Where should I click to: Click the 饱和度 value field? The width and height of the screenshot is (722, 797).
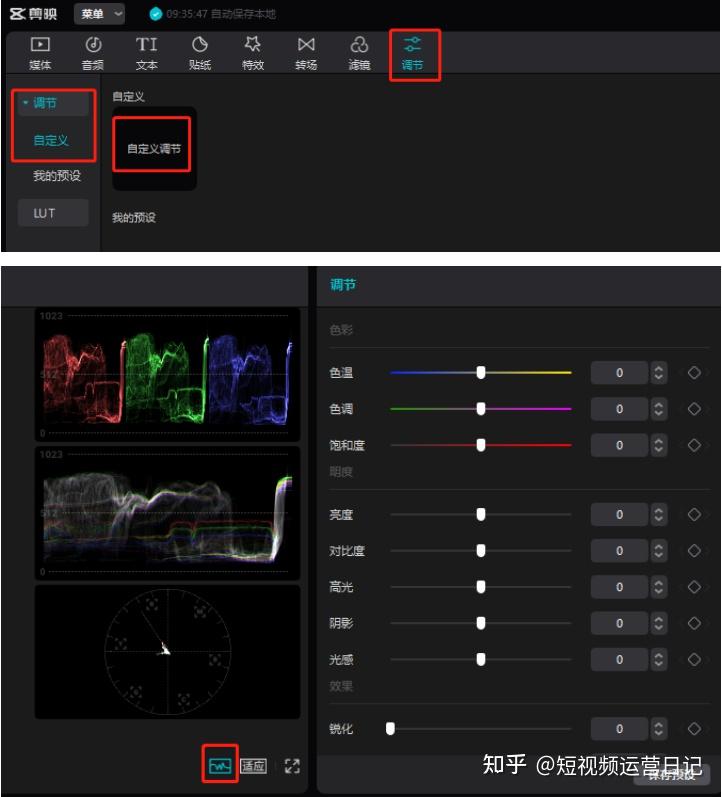[x=619, y=445]
